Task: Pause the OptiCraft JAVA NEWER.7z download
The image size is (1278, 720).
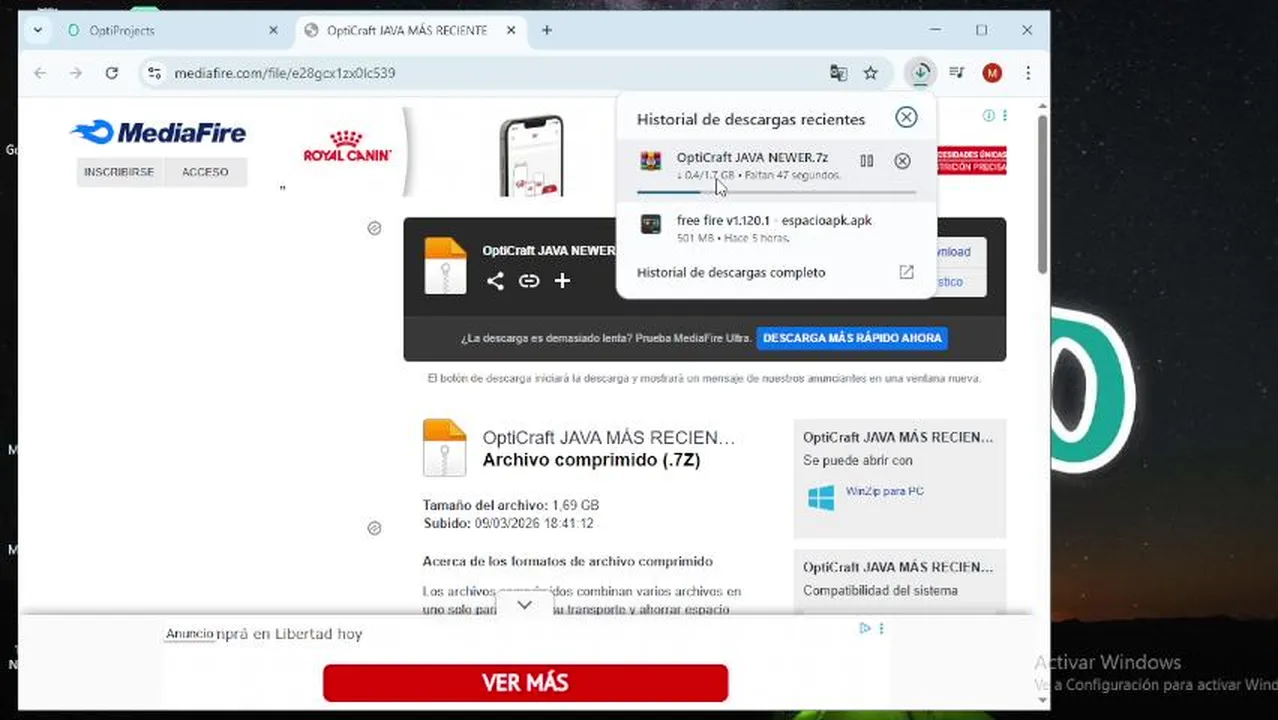Action: click(x=866, y=161)
